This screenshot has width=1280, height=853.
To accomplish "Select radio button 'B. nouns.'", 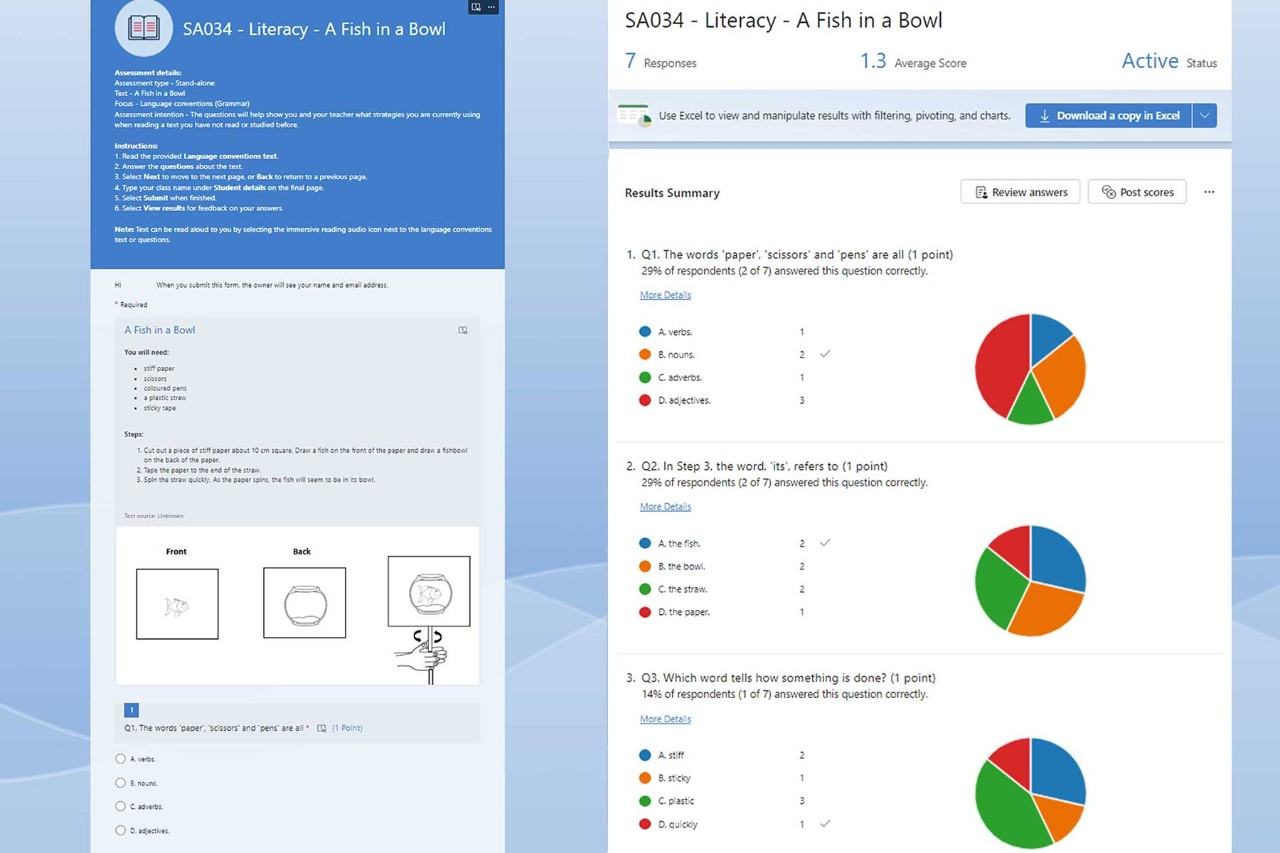I will 120,783.
